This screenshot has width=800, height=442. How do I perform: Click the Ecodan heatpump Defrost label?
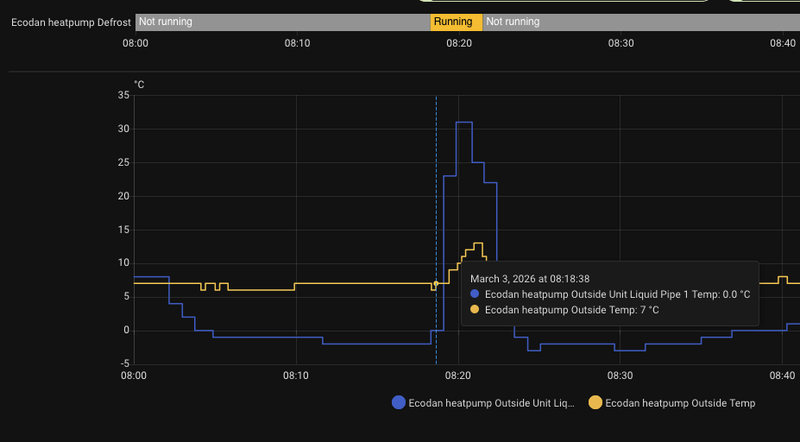(x=71, y=22)
